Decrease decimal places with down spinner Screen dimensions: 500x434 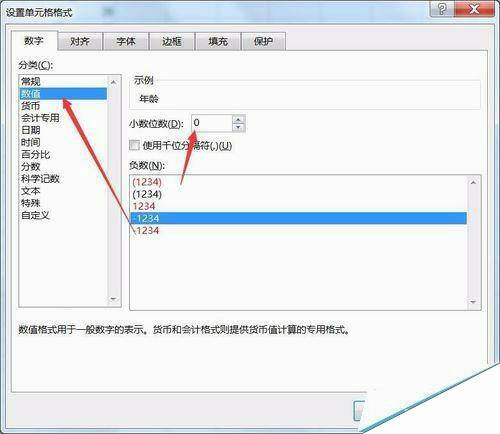tap(238, 127)
